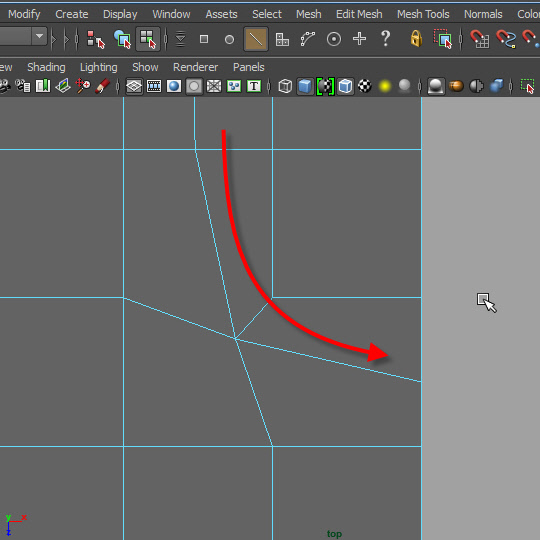Open the Window menu
The image size is (540, 540).
point(172,14)
